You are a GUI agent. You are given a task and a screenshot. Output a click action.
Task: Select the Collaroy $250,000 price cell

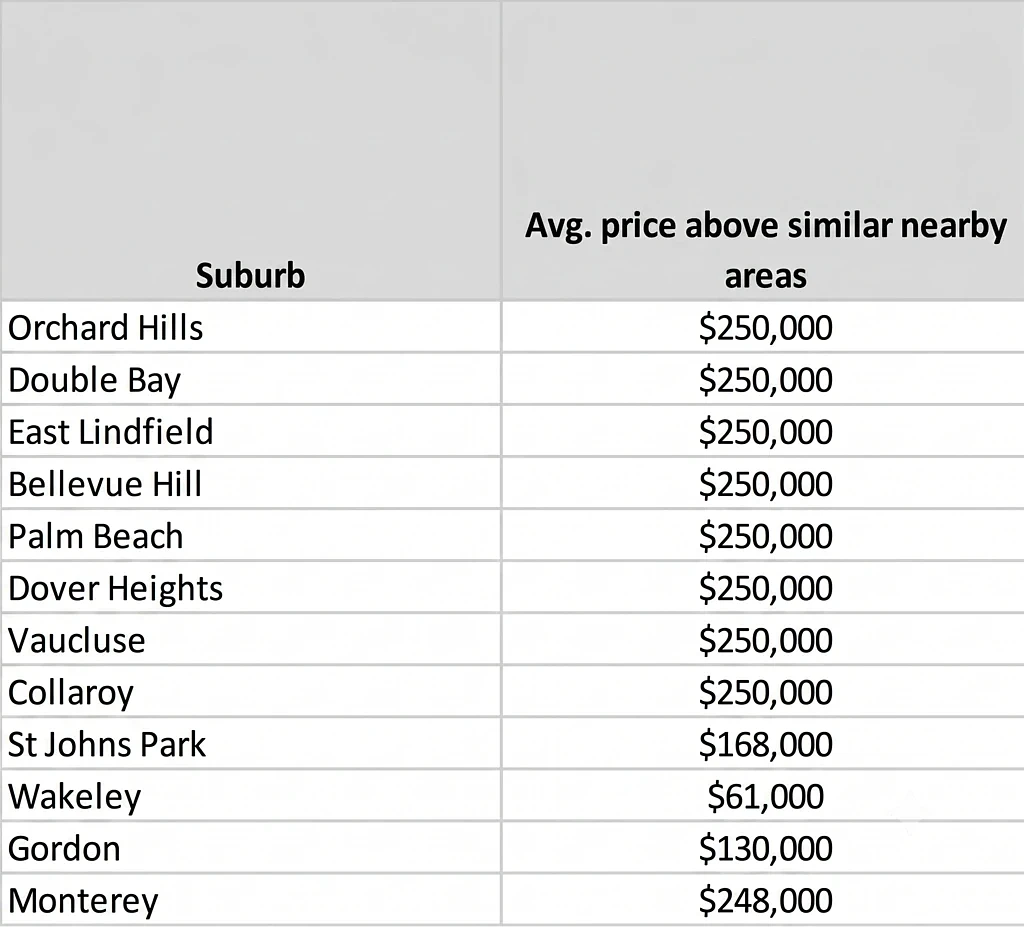(763, 692)
